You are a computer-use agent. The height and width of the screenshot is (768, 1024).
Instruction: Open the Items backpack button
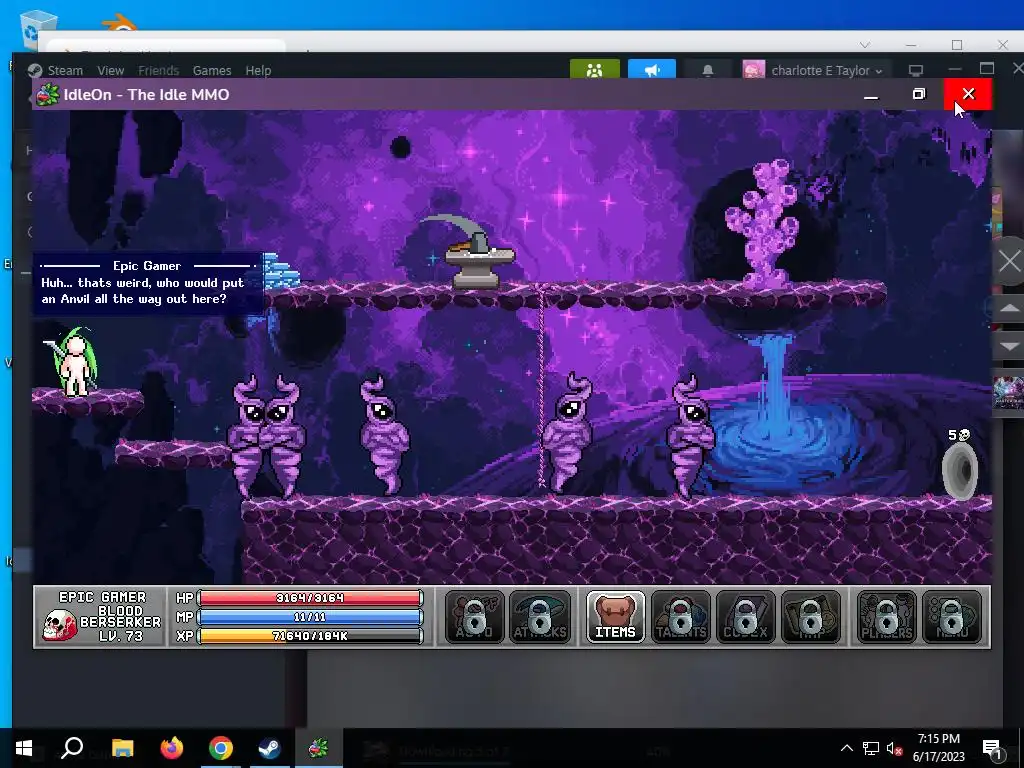point(615,617)
